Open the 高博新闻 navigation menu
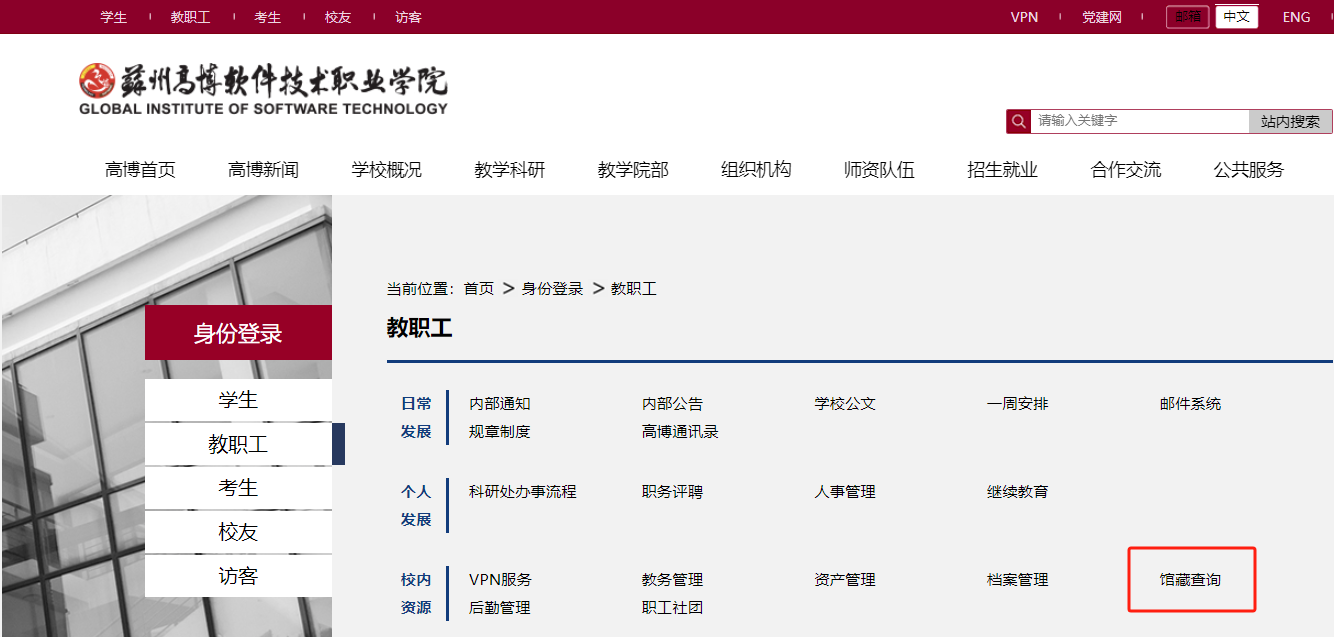 click(263, 170)
